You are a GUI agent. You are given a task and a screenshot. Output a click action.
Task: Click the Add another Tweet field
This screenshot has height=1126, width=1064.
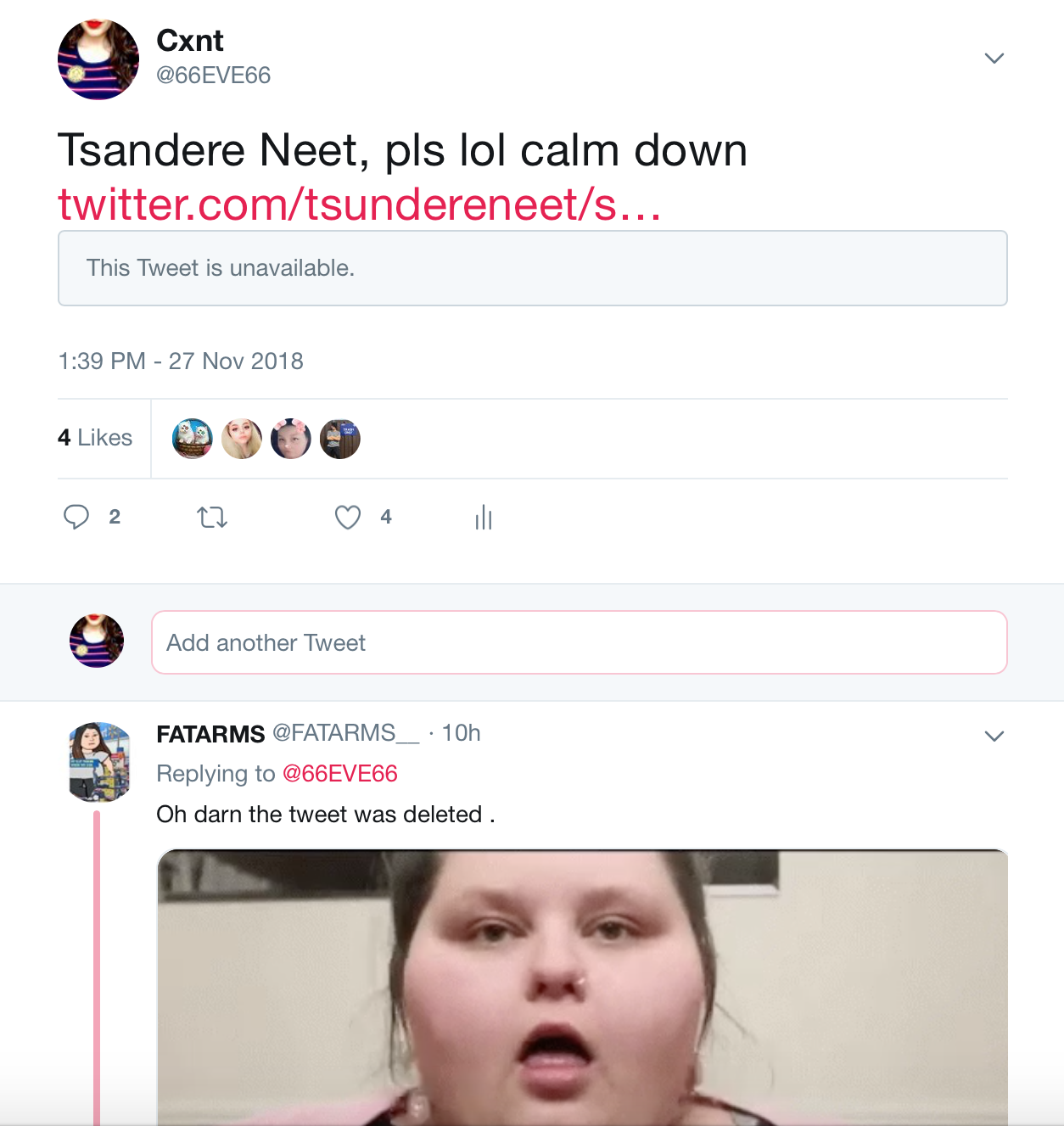click(x=580, y=642)
